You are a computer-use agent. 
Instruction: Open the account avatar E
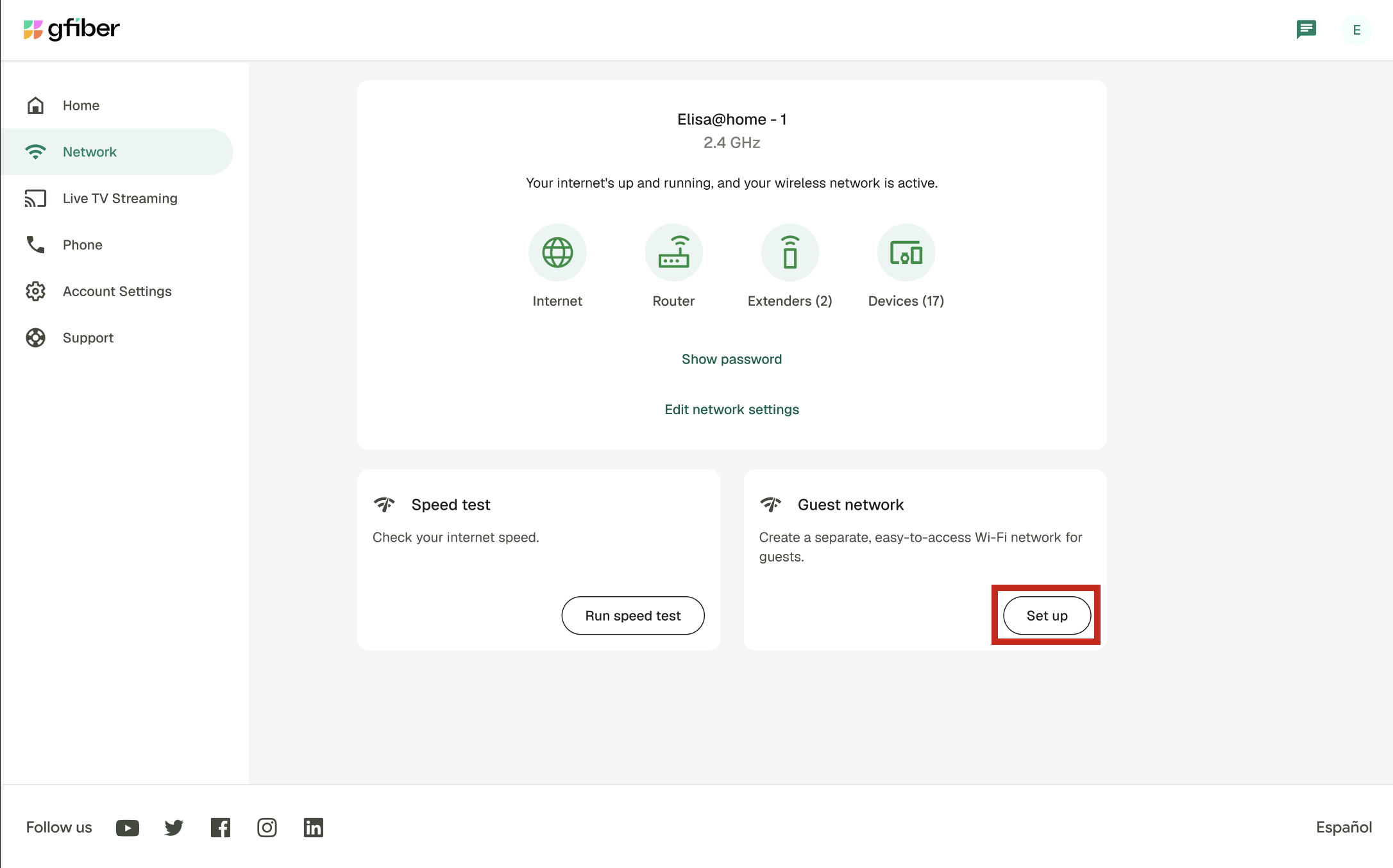(x=1356, y=30)
